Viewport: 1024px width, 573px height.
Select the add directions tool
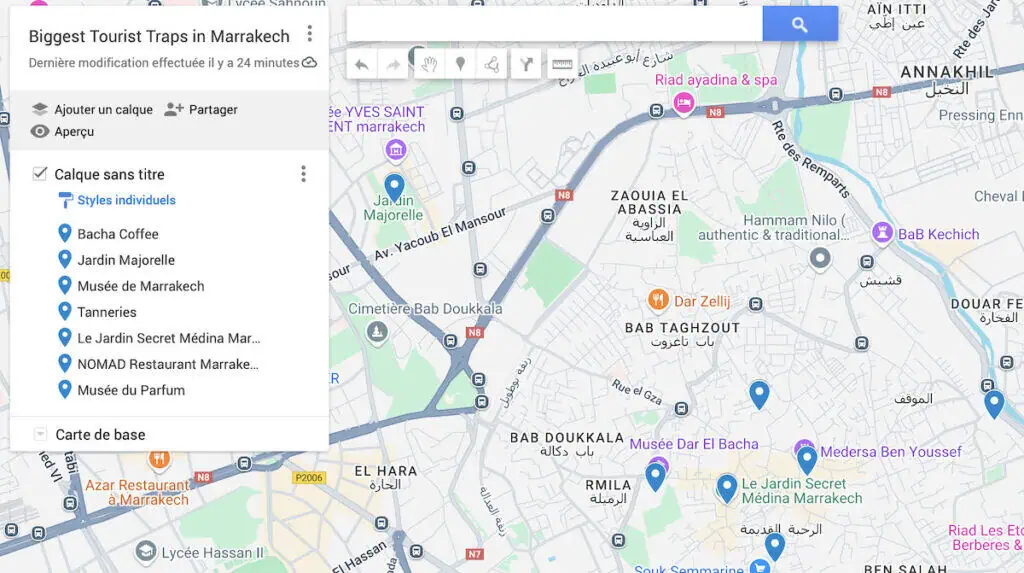pos(526,64)
